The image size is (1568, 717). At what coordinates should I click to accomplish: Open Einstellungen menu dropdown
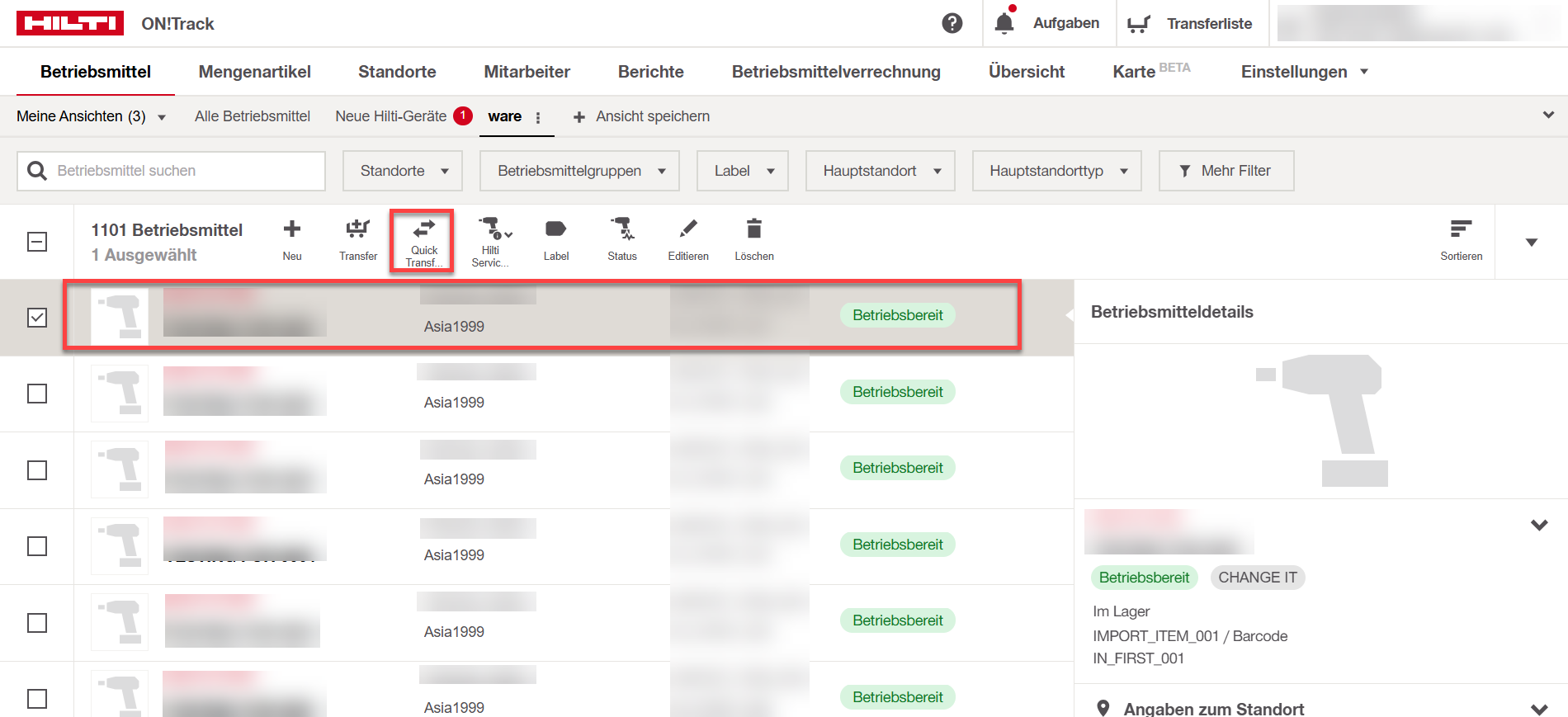tap(1304, 72)
